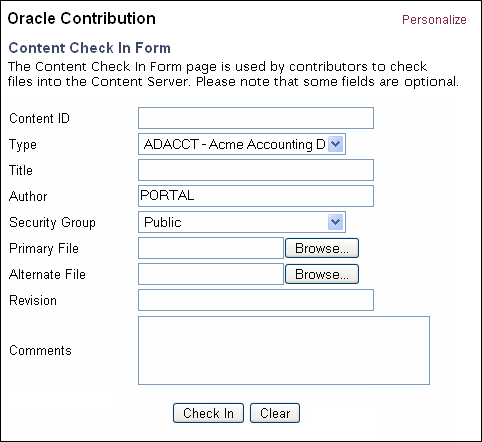Open the Personalize link
This screenshot has height=442, width=482.
(x=434, y=20)
